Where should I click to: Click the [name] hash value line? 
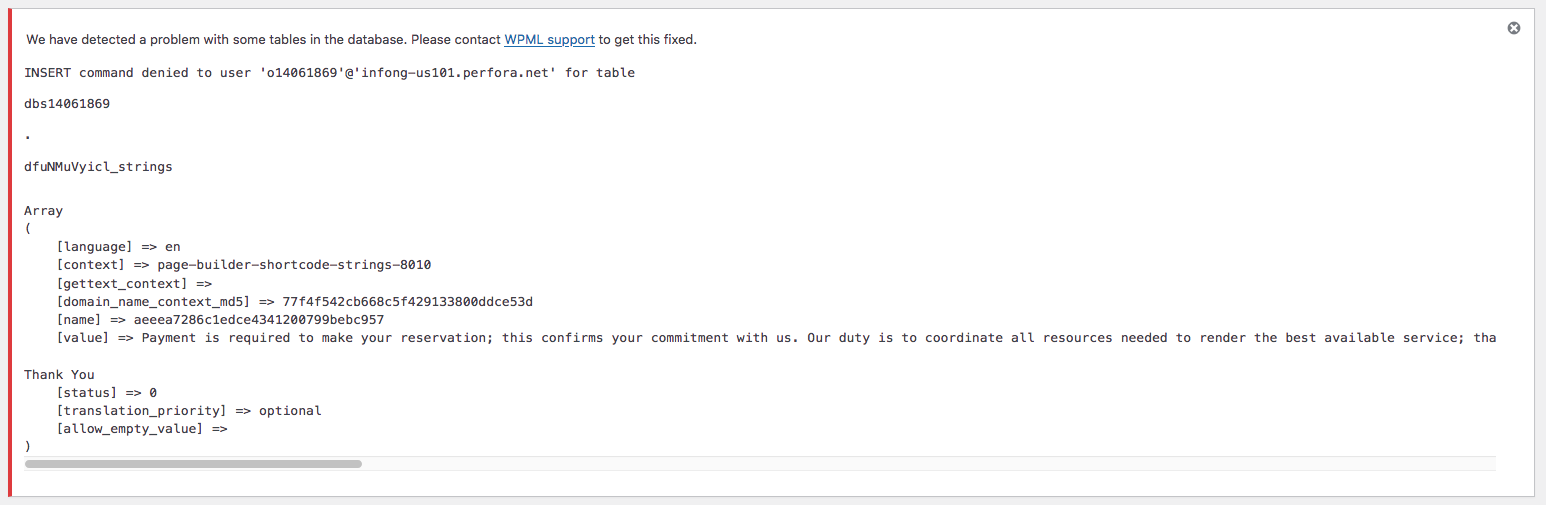pos(220,320)
